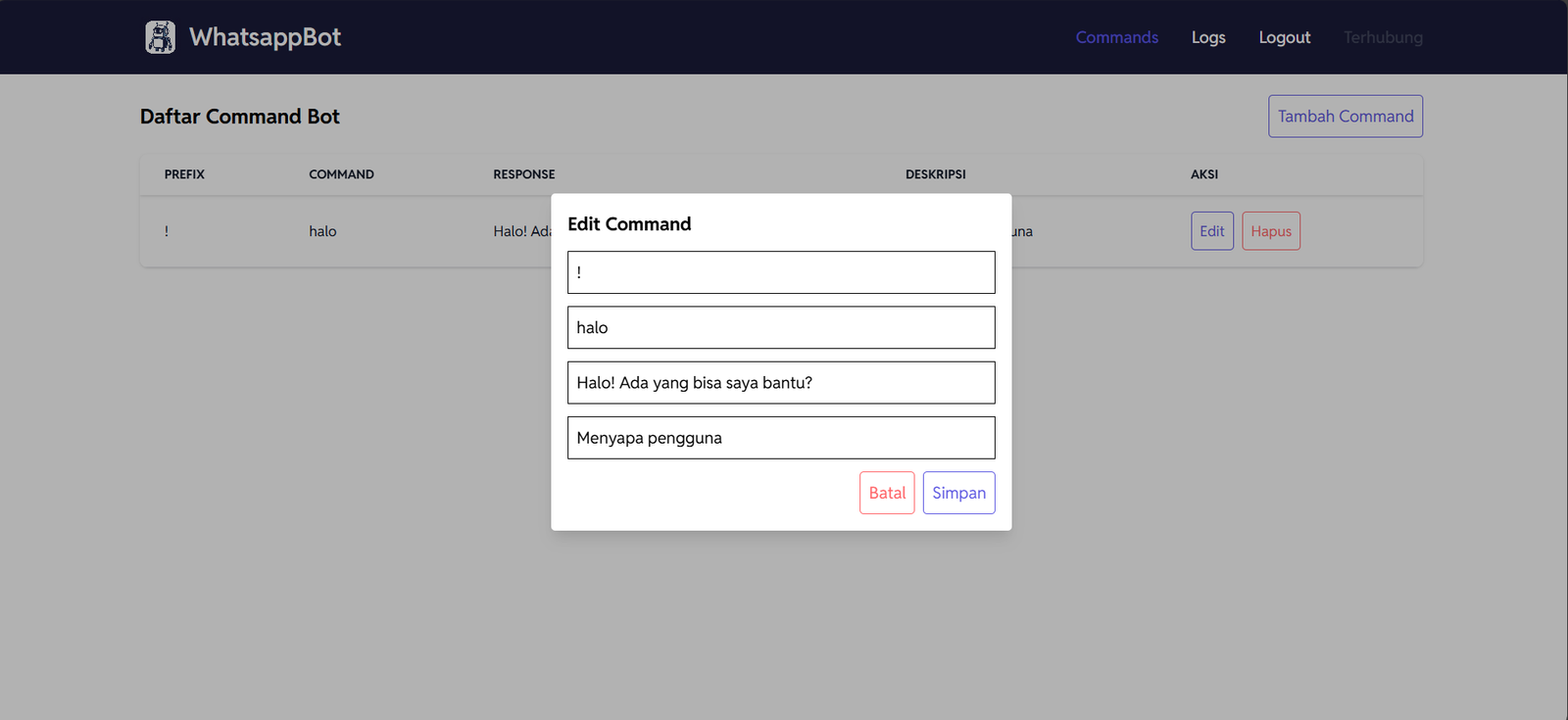Click the Terhubung connection status text
Image resolution: width=1568 pixels, height=720 pixels.
point(1383,37)
